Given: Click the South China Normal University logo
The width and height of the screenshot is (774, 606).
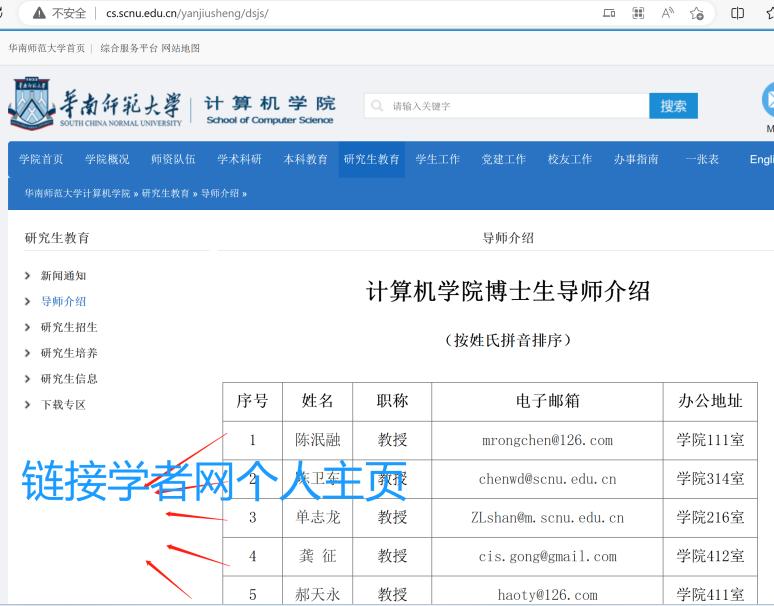Looking at the screenshot, I should click(96, 106).
